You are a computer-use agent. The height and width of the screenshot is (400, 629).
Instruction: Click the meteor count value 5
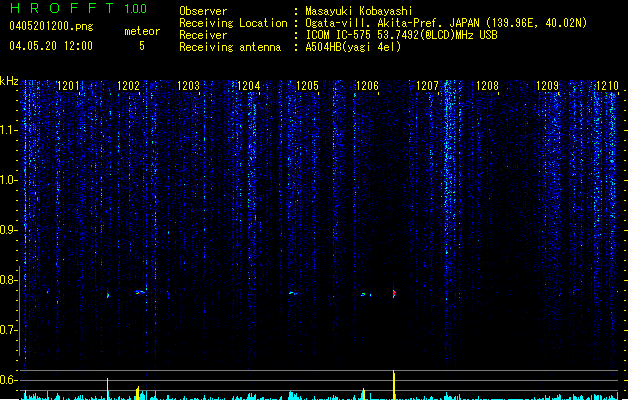pyautogui.click(x=142, y=46)
